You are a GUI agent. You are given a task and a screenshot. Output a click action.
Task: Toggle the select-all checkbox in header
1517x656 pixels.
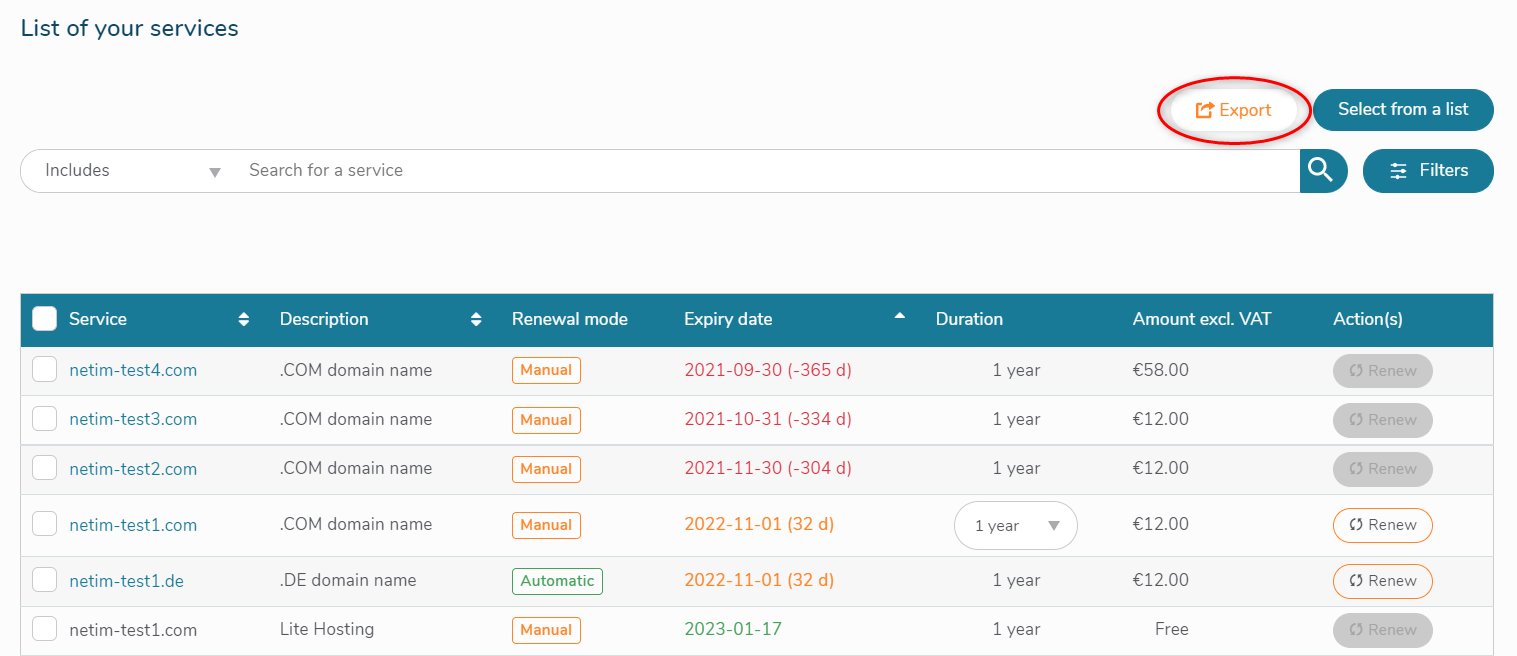coord(45,319)
